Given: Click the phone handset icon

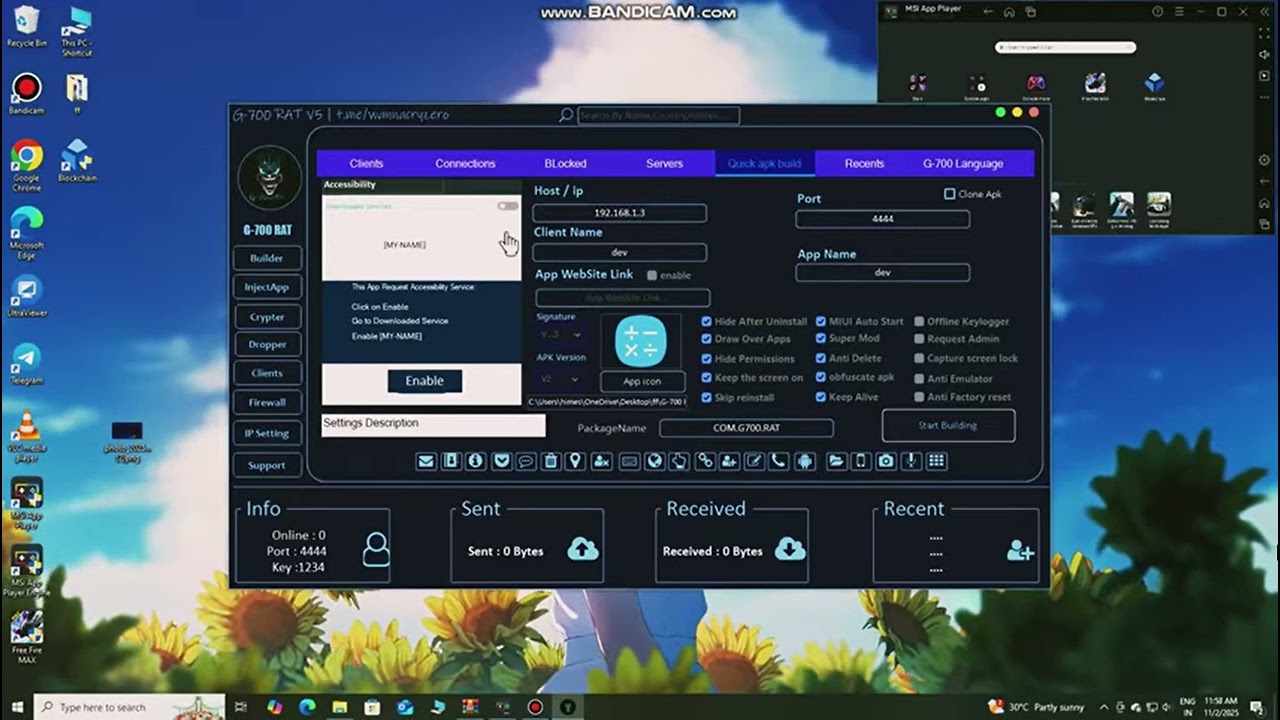Looking at the screenshot, I should pyautogui.click(x=778, y=461).
